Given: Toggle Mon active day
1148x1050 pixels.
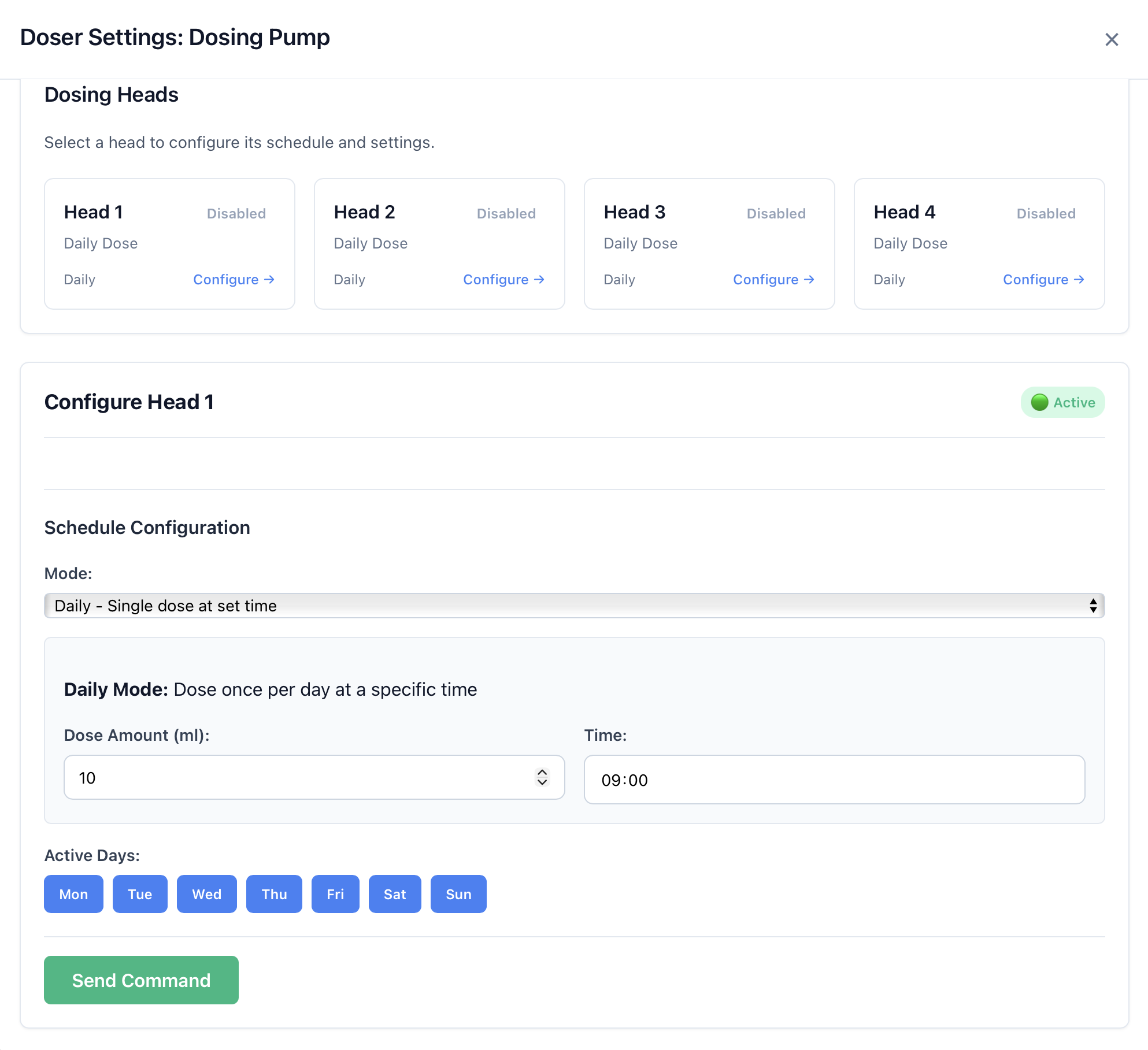Looking at the screenshot, I should pyautogui.click(x=73, y=894).
